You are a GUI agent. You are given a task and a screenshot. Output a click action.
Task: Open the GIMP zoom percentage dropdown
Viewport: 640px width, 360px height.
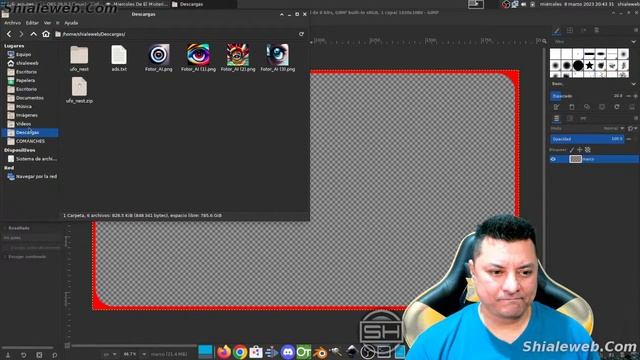tap(144, 354)
